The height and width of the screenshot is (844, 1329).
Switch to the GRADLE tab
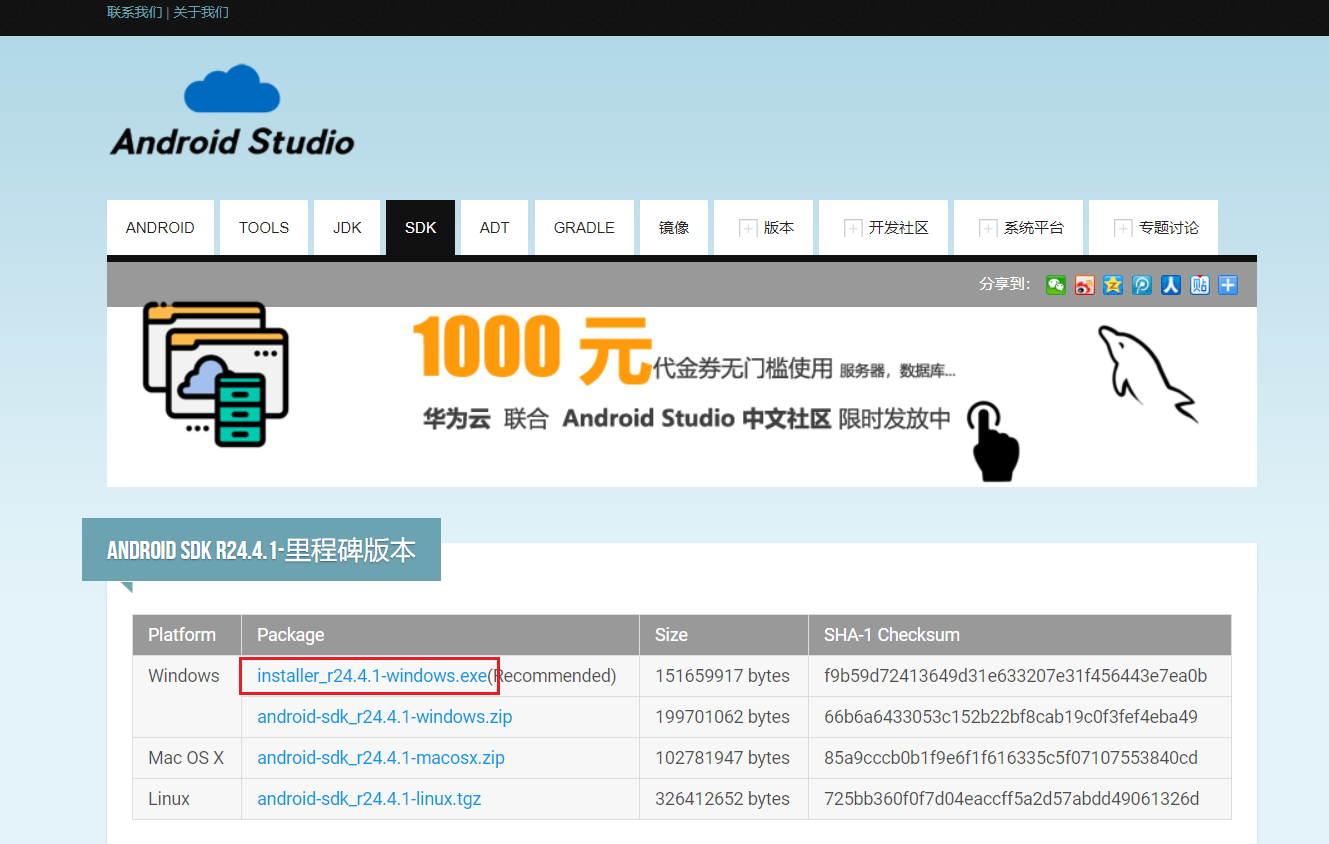point(583,227)
